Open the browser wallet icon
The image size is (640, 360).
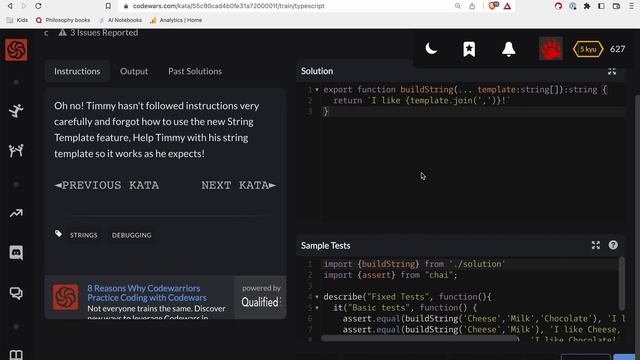pyautogui.click(x=616, y=6)
